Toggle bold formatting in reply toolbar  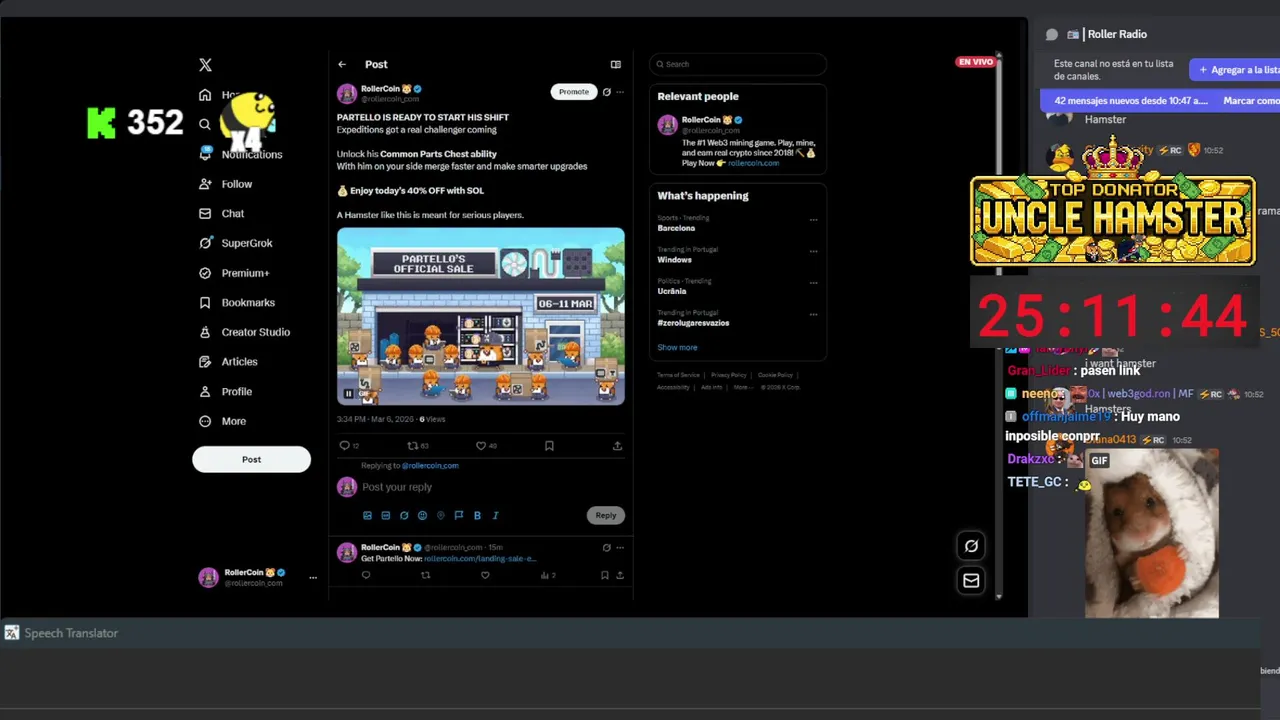(x=477, y=516)
